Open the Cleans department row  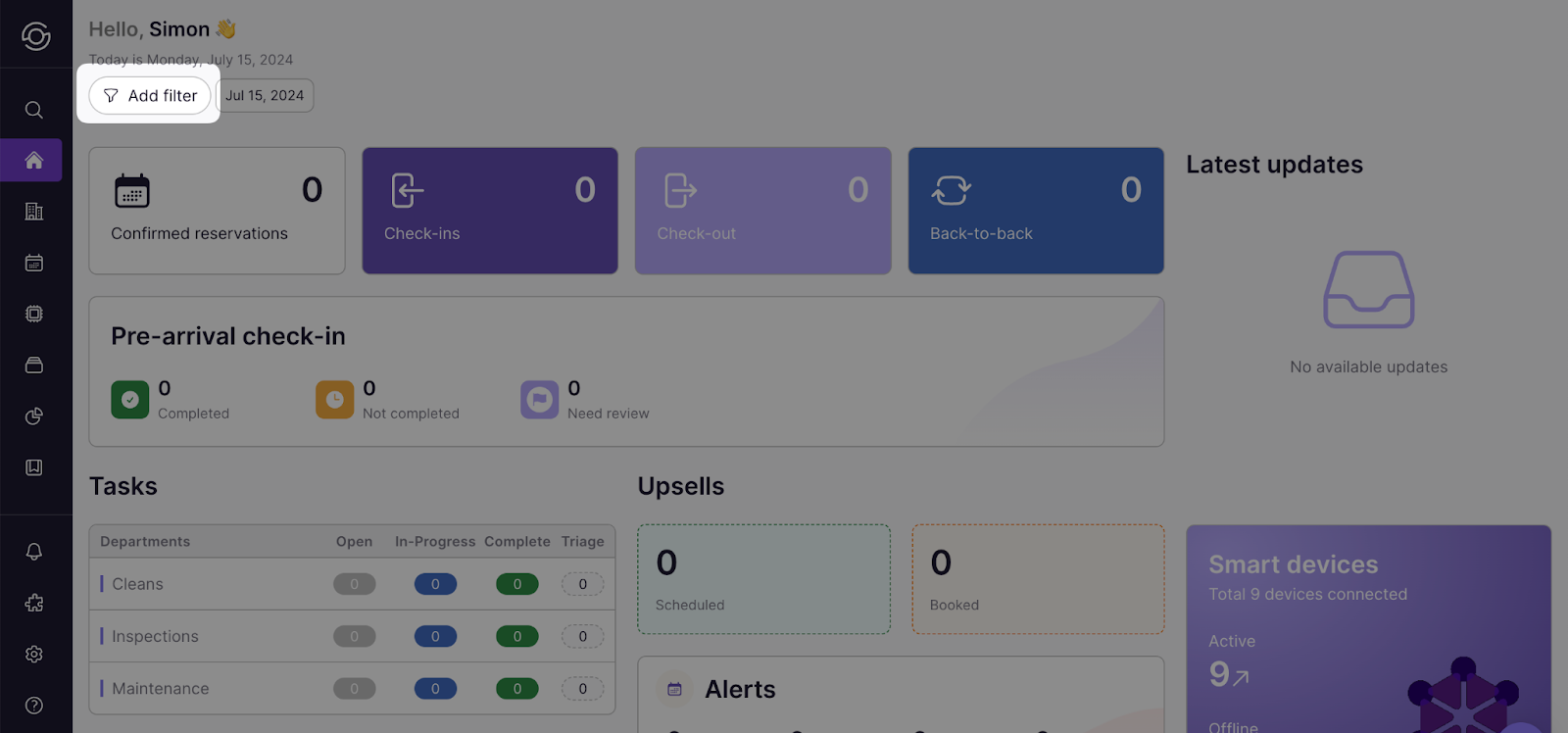(x=137, y=584)
